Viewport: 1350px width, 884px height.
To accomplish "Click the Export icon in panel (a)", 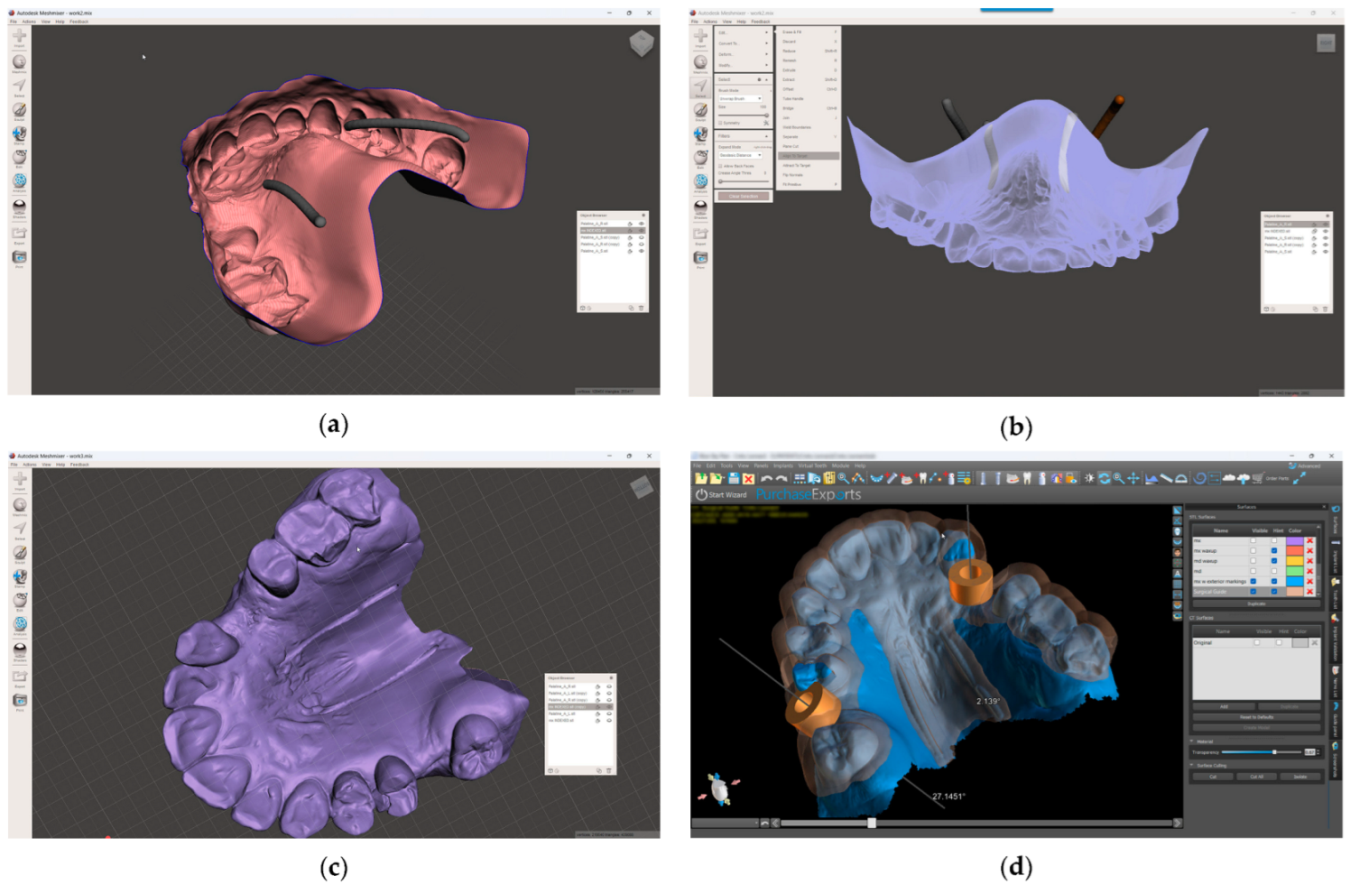I will pos(19,233).
